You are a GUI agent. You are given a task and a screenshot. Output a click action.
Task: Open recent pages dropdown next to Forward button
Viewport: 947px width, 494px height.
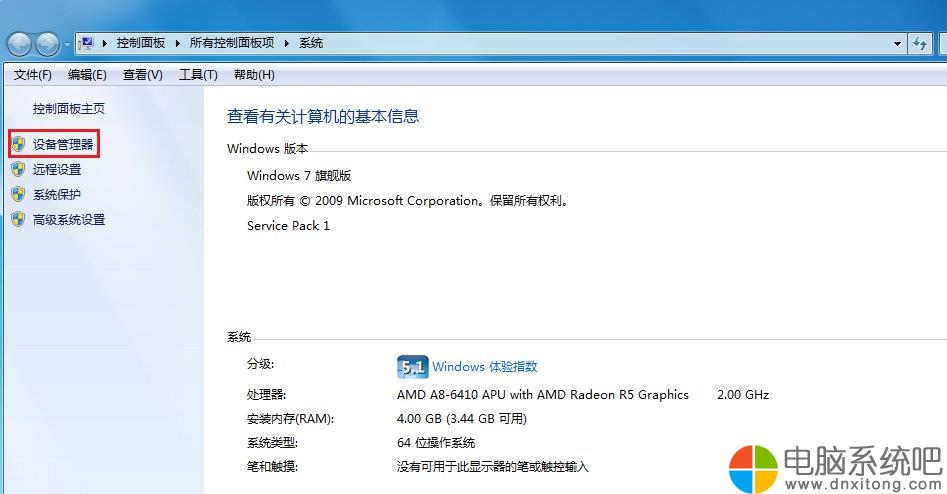(67, 44)
